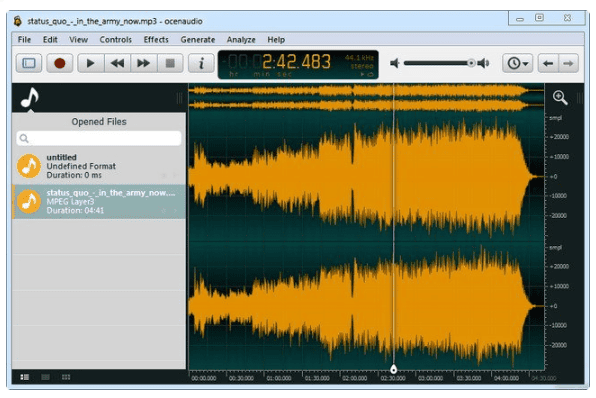Open the File menu

(24, 40)
